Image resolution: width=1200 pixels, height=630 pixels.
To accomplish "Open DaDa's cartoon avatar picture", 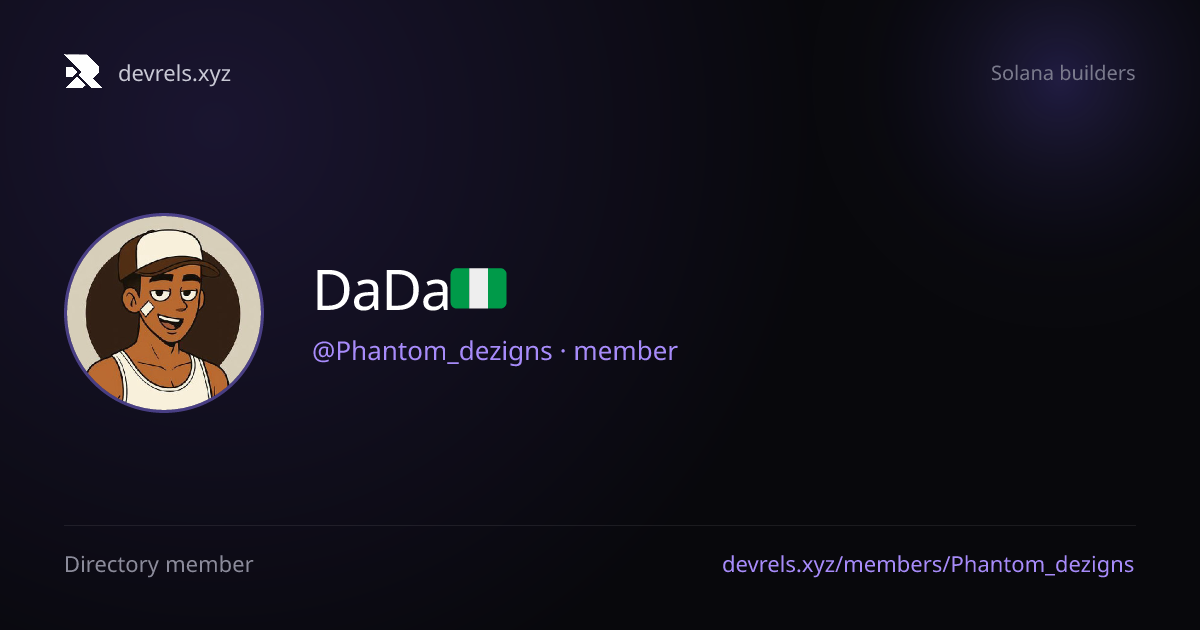I will coord(164,313).
